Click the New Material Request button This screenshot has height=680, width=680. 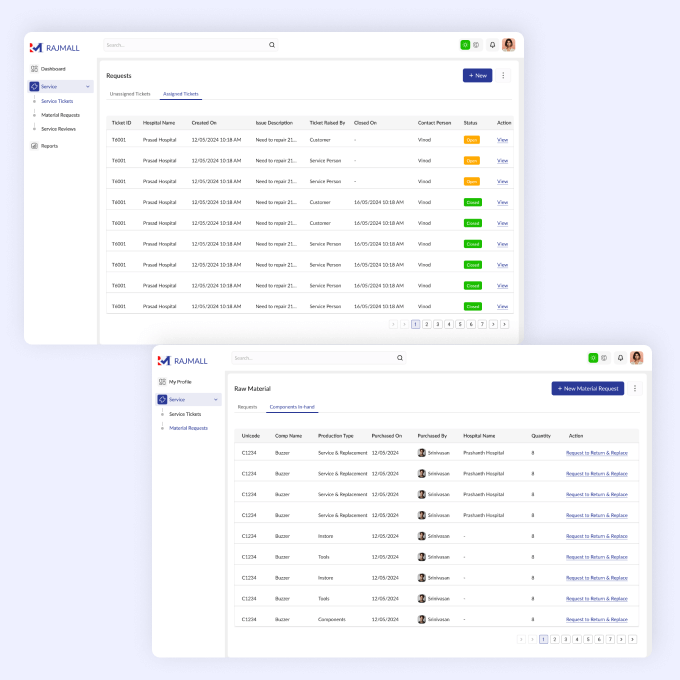(587, 388)
